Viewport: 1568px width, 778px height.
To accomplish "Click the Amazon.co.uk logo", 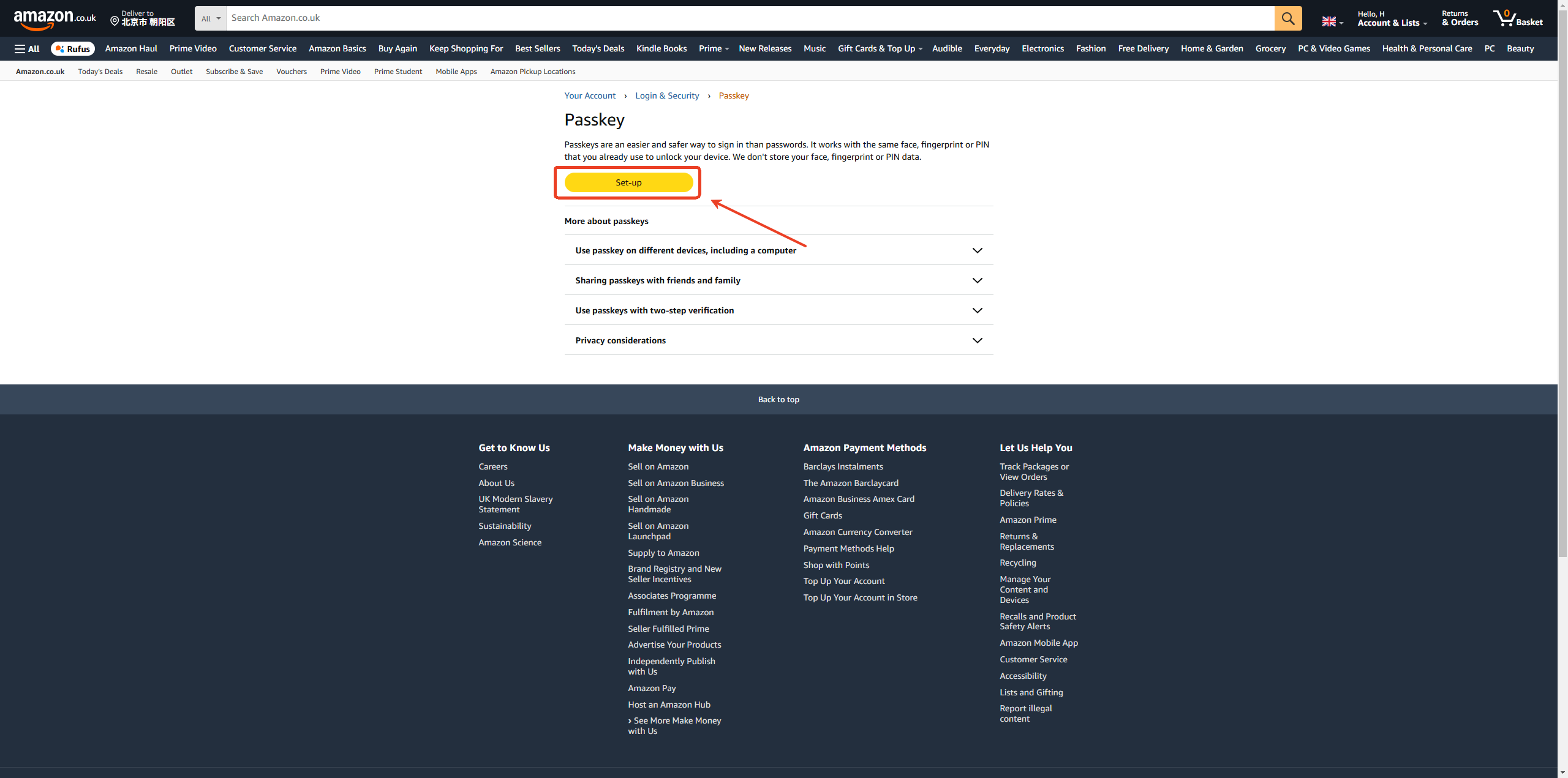I will [55, 19].
